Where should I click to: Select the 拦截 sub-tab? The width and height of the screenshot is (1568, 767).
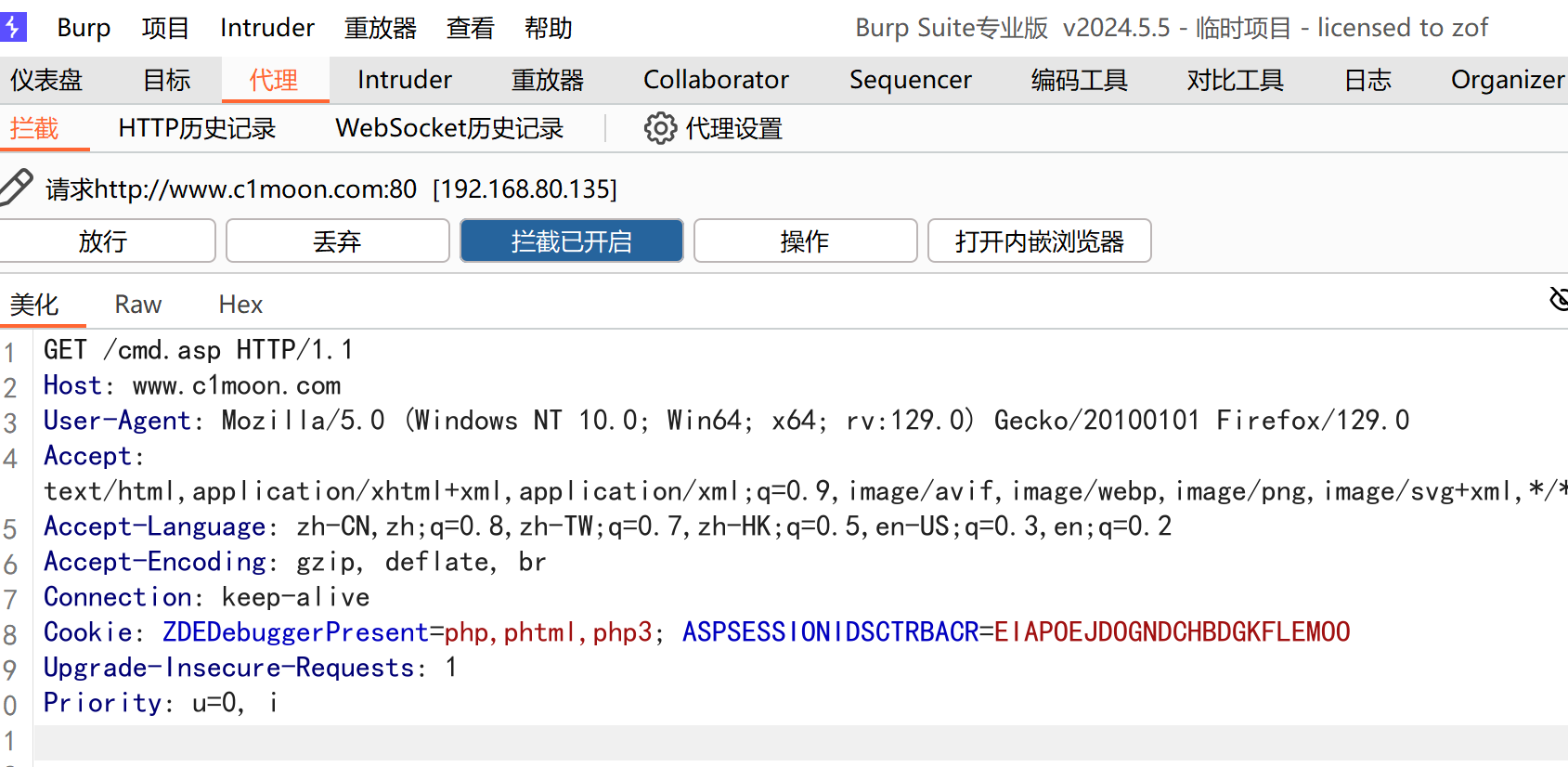pyautogui.click(x=35, y=128)
